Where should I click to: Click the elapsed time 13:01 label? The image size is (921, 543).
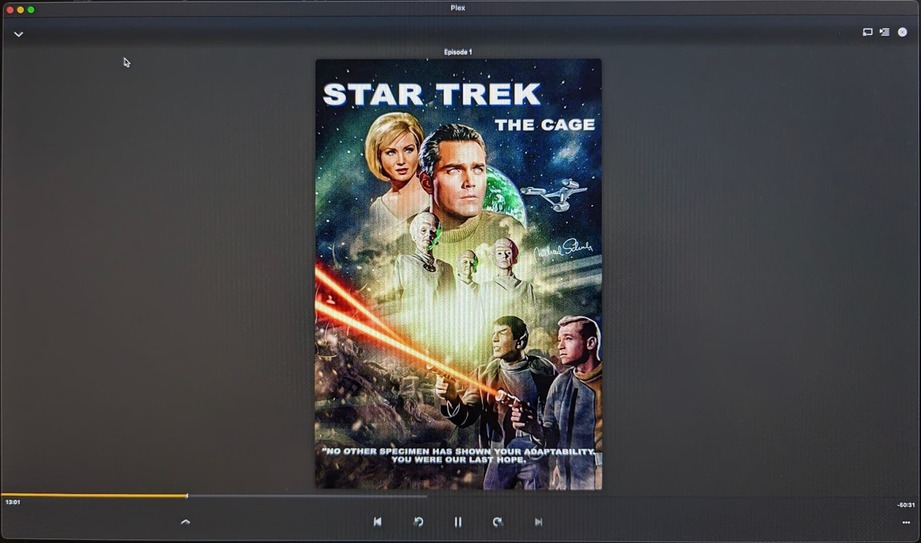(x=12, y=502)
